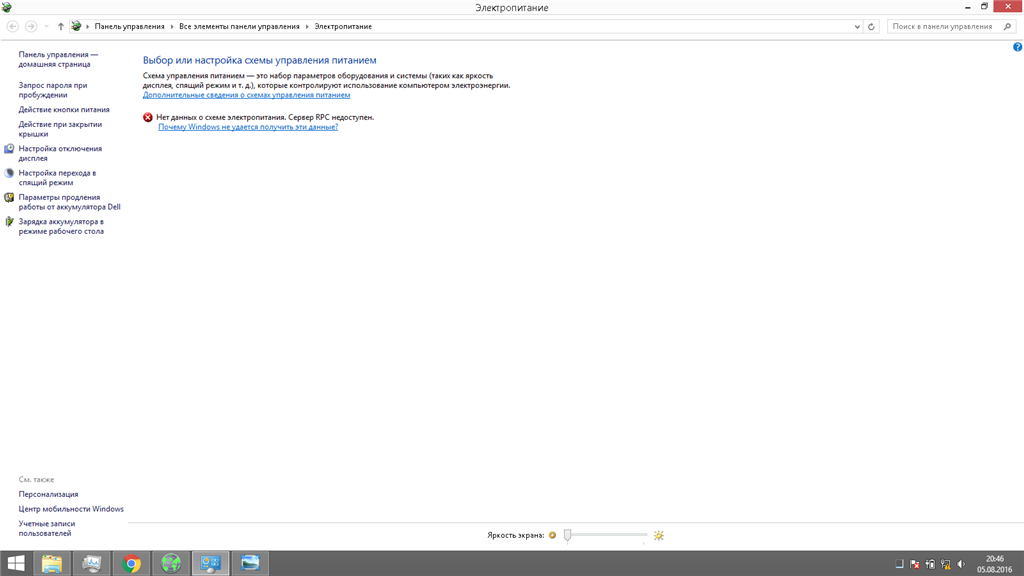The image size is (1024, 576).
Task: Open the recent pages dropdown arrow
Action: coord(46,27)
